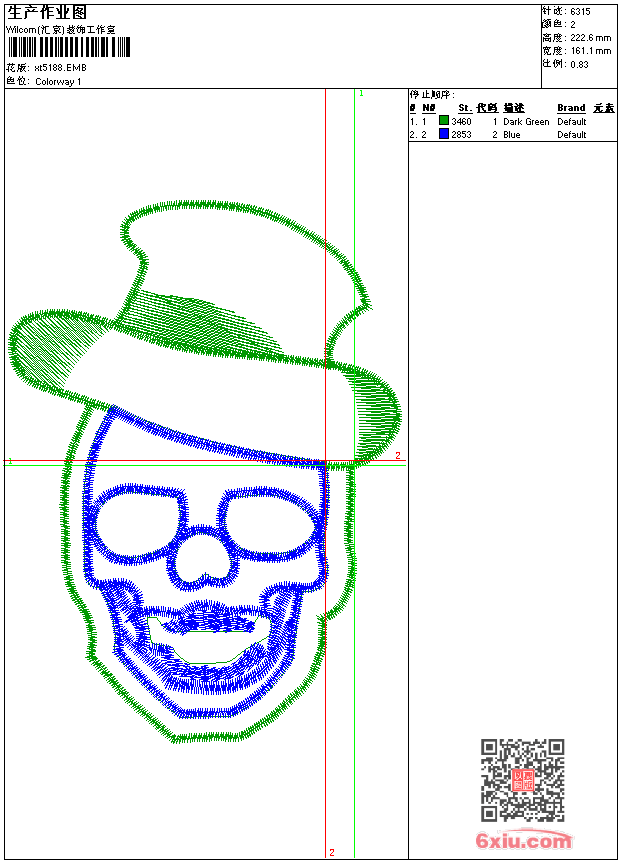
Task: Open the 6xiu.com watermark link
Action: pyautogui.click(x=524, y=841)
